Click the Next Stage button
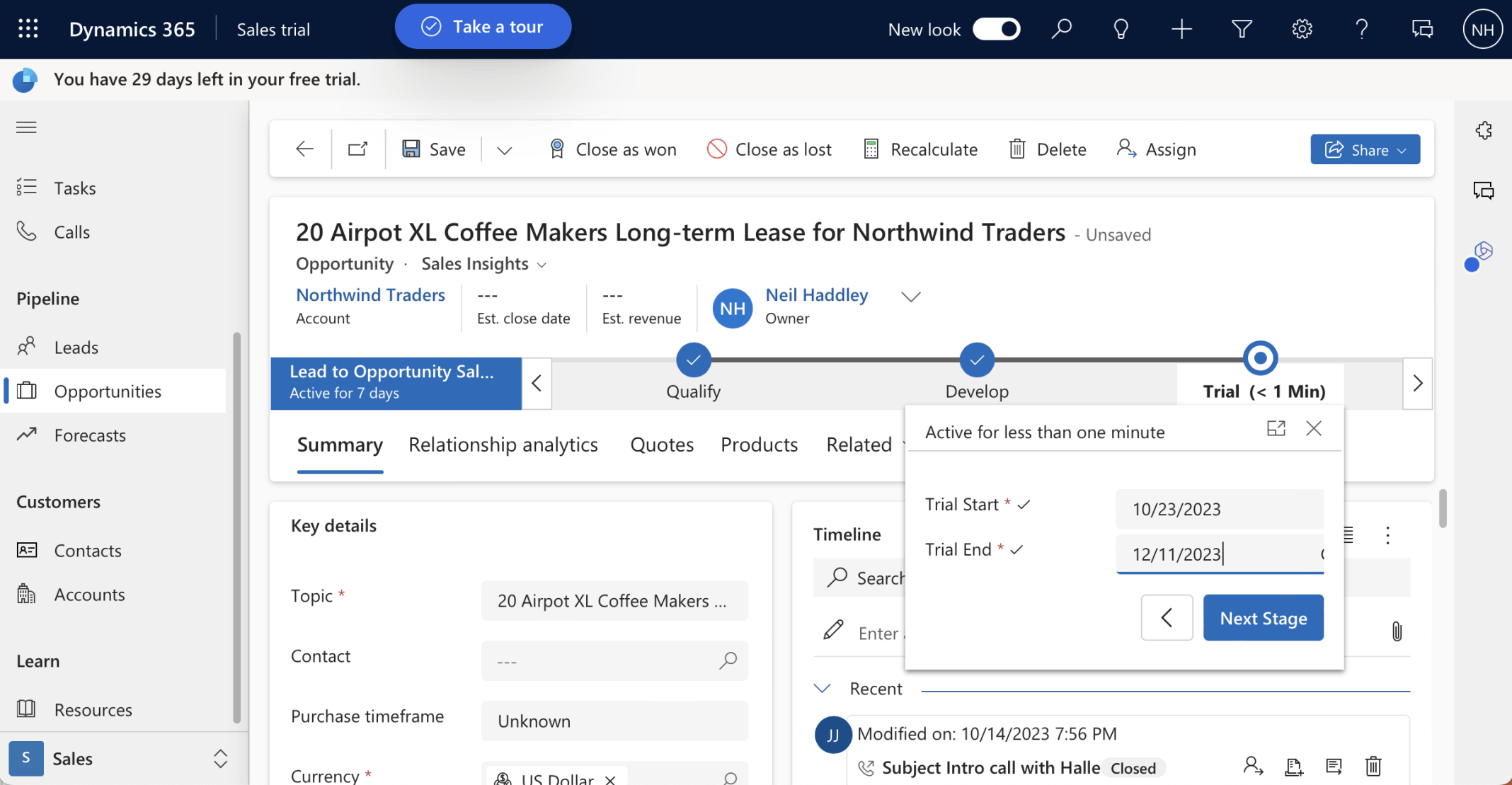1512x785 pixels. click(1263, 618)
